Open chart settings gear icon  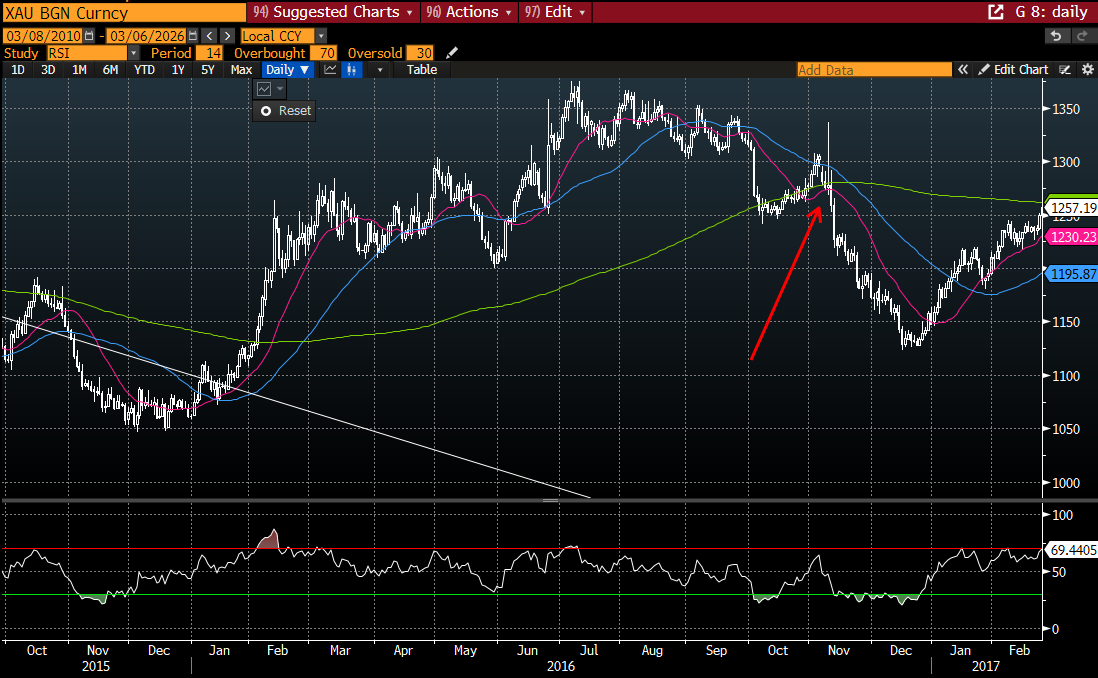[1087, 70]
